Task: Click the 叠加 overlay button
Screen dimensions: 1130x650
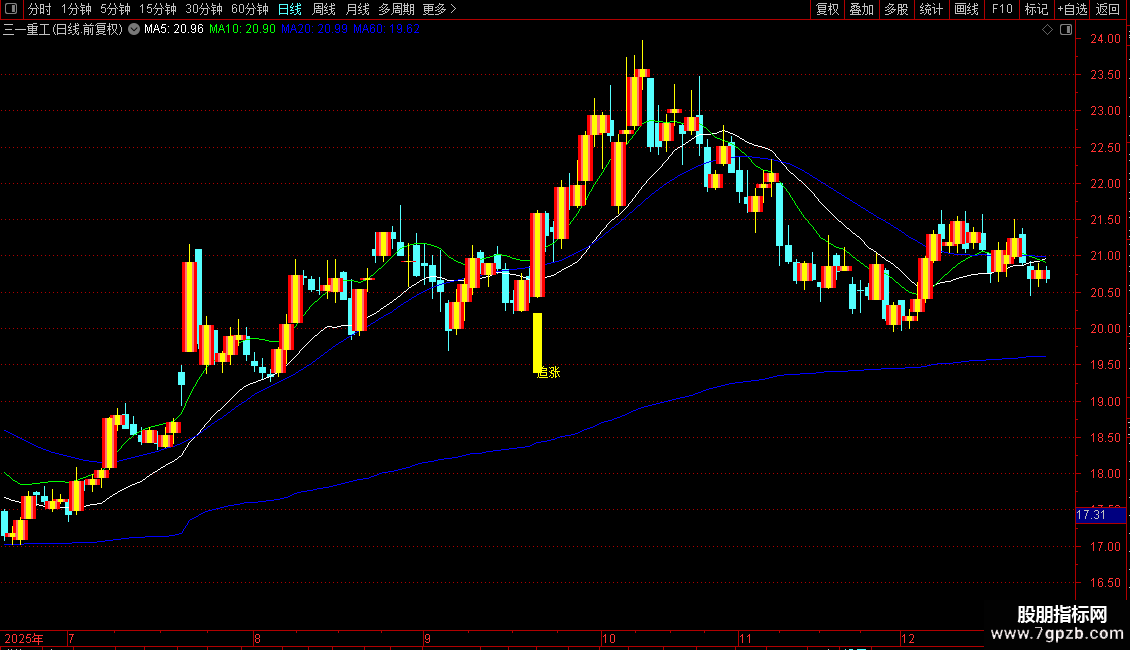Action: (861, 9)
